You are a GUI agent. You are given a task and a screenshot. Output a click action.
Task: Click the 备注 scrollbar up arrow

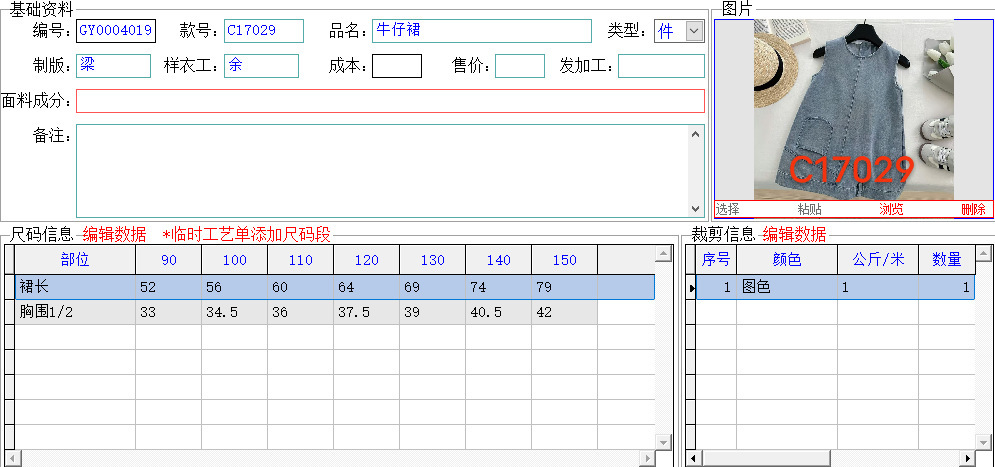696,133
